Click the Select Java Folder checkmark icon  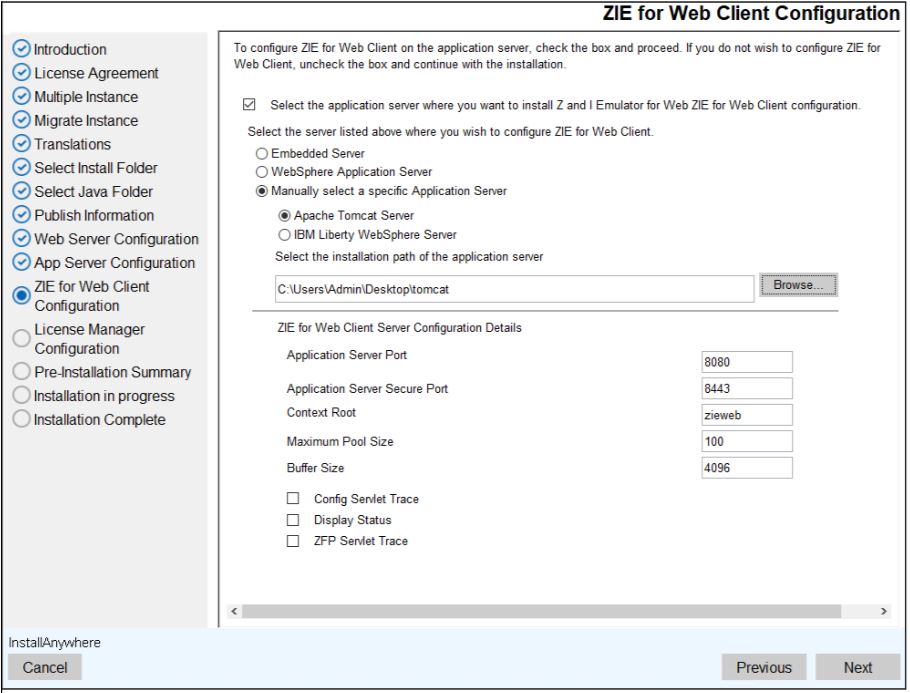click(21, 191)
